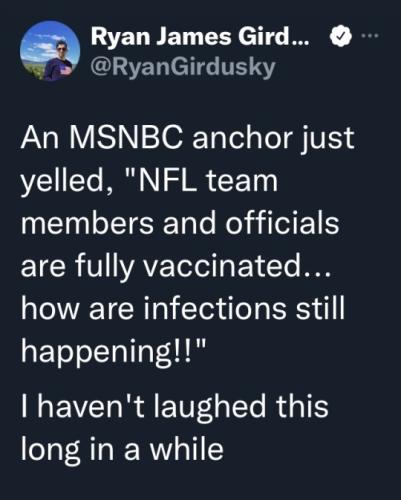401x500 pixels.
Task: Click the word 'vaccinated' in the tweet
Action: coord(222,266)
